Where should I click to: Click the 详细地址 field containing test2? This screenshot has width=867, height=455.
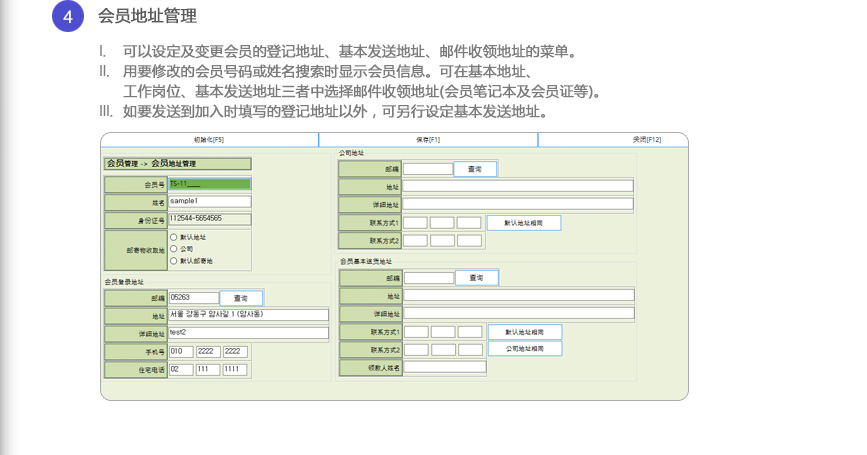248,333
